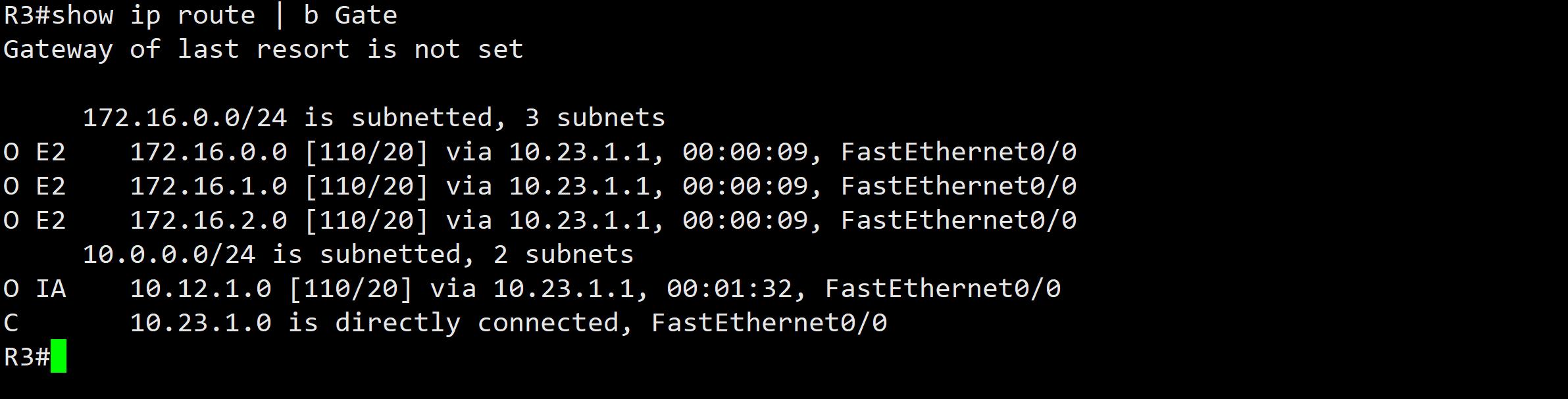Click the 00:01:32 route age timer

[729, 289]
